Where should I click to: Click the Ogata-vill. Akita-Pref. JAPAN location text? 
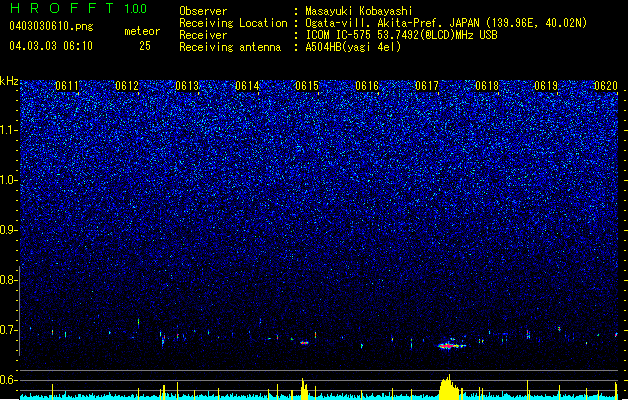coord(446,23)
